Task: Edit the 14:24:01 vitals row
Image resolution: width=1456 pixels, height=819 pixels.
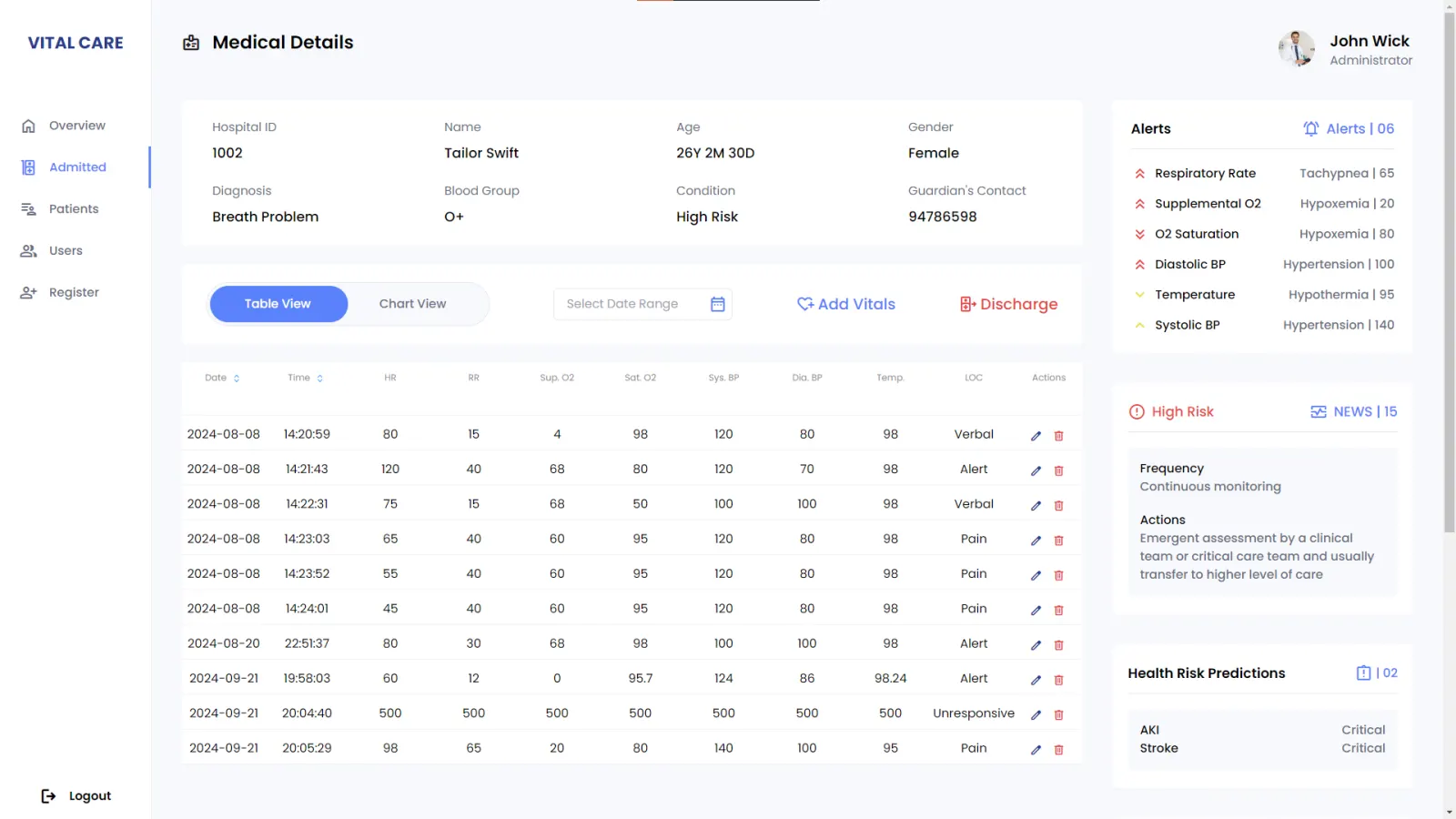Action: click(1036, 610)
